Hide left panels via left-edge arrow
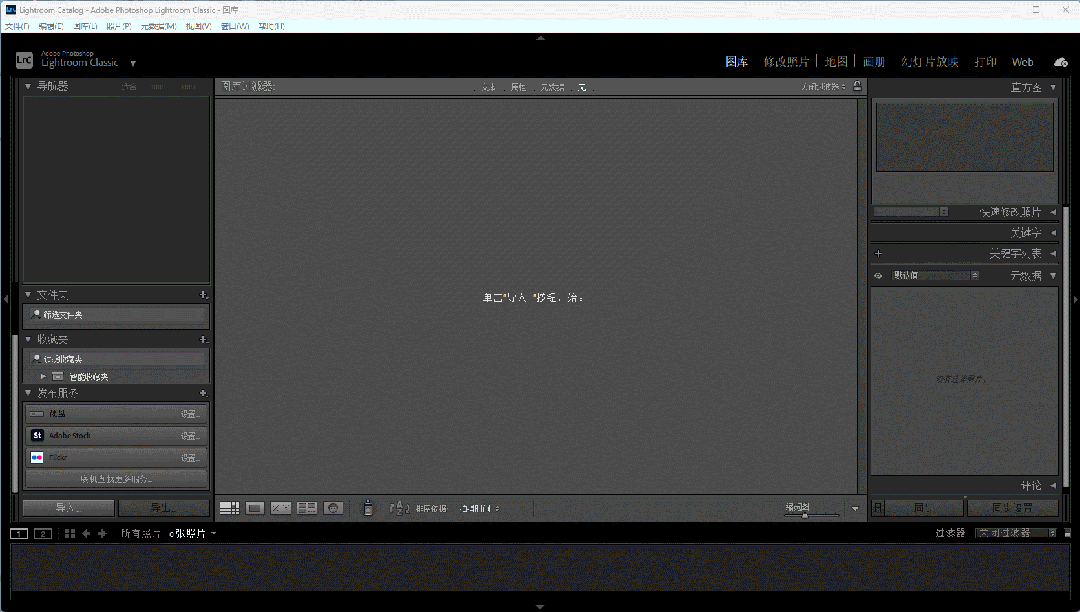The height and width of the screenshot is (612, 1080). coord(6,299)
